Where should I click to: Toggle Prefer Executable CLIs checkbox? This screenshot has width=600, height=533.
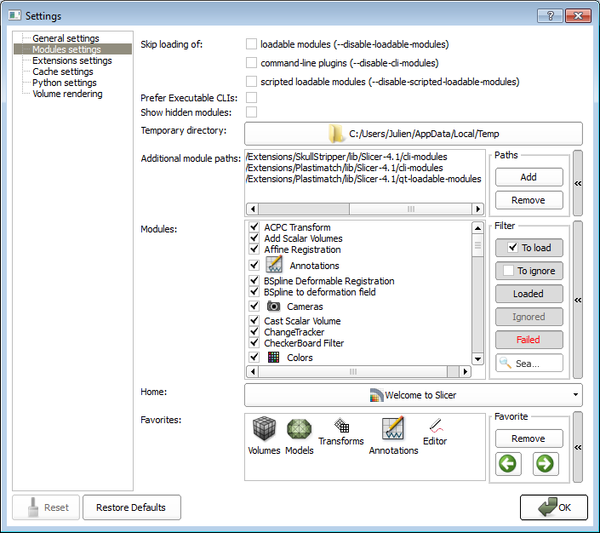click(x=252, y=97)
